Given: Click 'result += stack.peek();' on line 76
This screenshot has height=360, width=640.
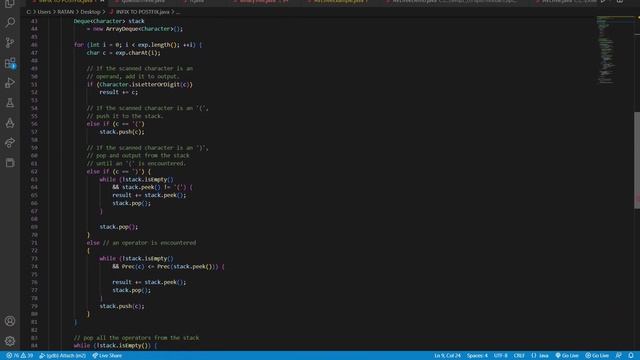Looking at the screenshot, I should [x=149, y=282].
